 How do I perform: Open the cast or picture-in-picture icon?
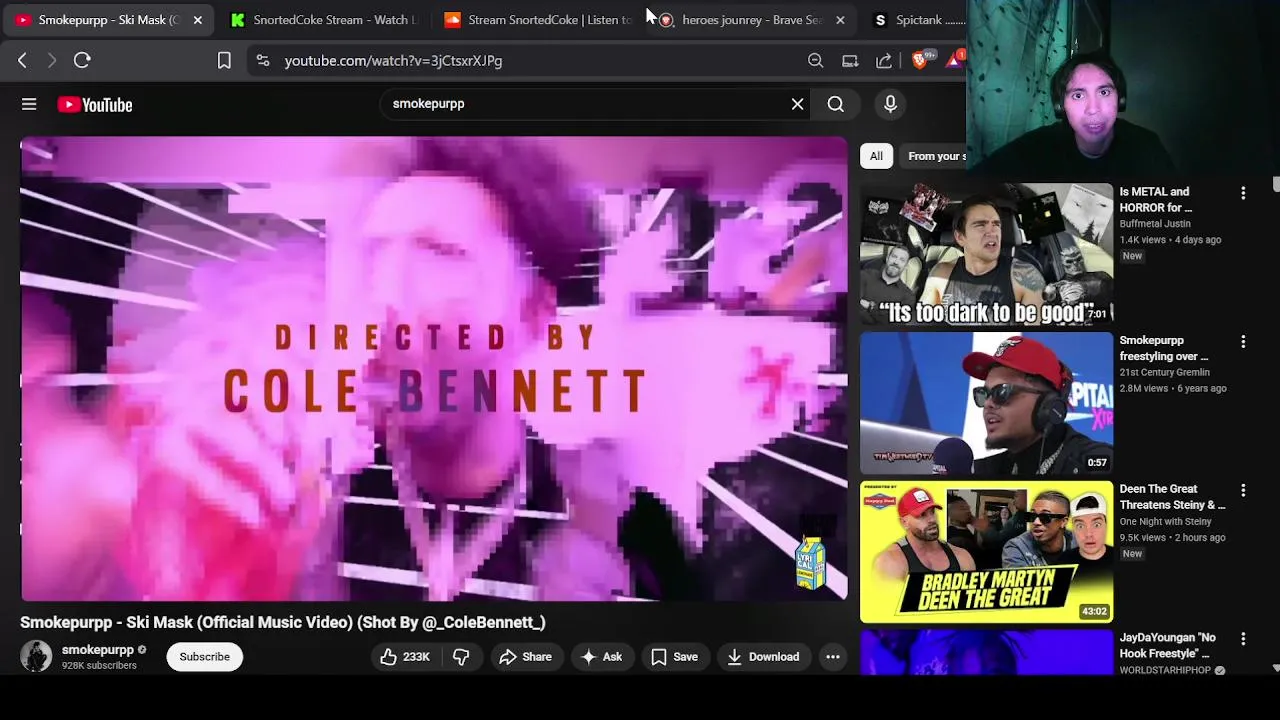[x=850, y=61]
